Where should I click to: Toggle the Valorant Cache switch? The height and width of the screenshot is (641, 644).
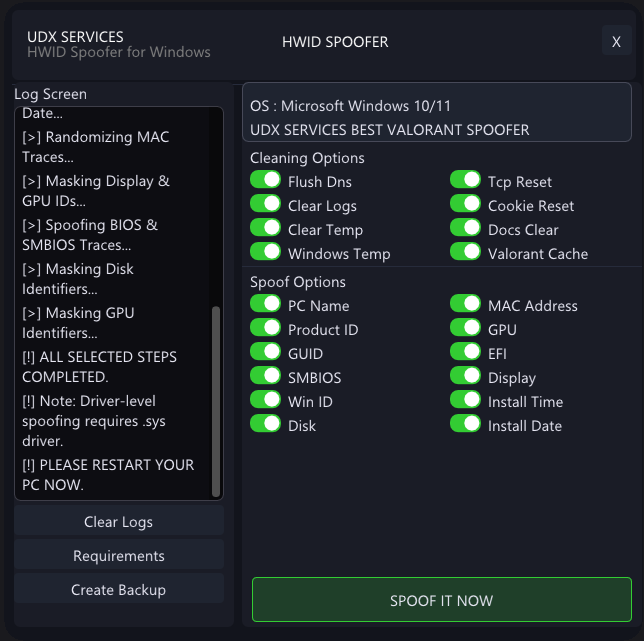point(465,253)
